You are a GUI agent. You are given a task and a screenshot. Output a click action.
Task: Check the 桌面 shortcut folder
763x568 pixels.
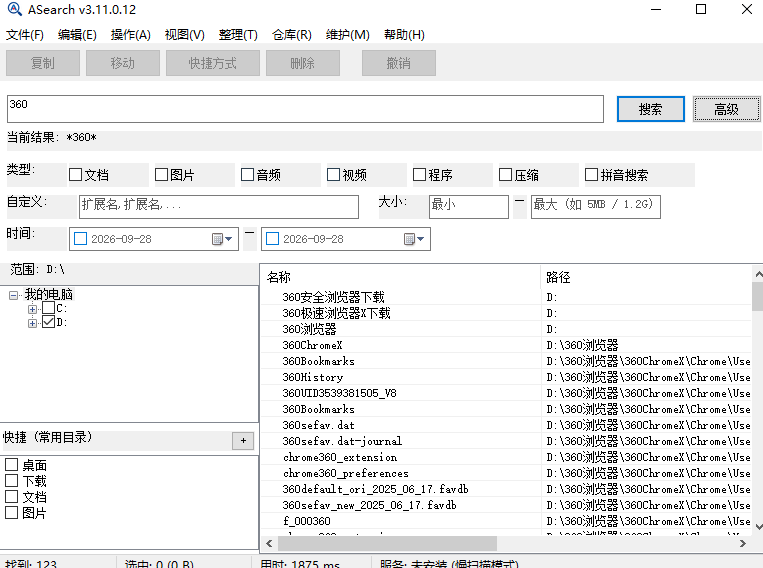(x=11, y=464)
